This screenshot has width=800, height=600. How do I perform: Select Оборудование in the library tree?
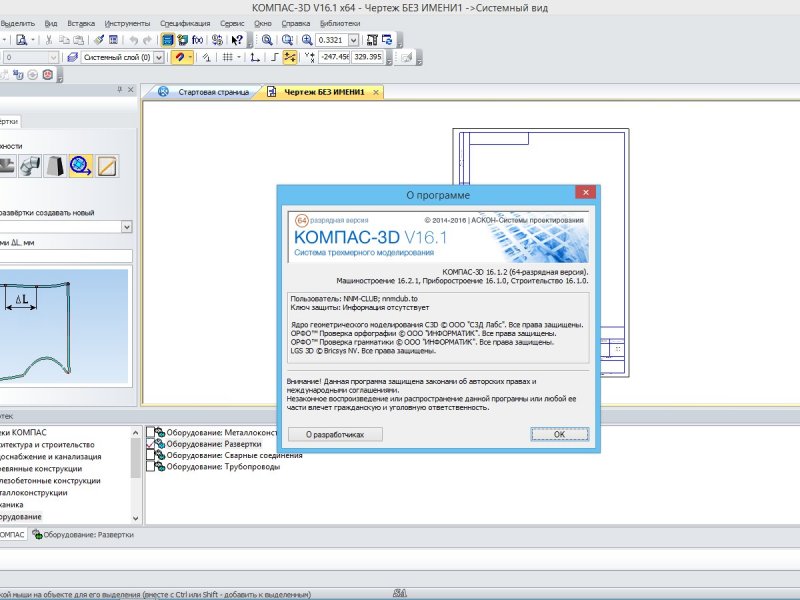coord(20,516)
